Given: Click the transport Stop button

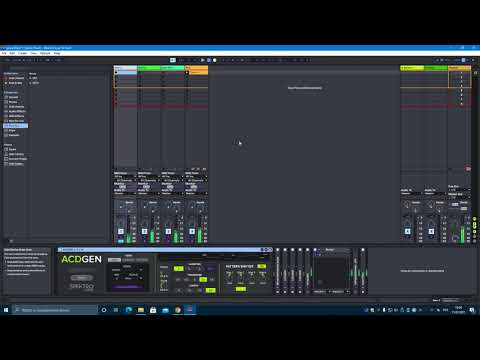Looking at the screenshot, I should tap(209, 60).
